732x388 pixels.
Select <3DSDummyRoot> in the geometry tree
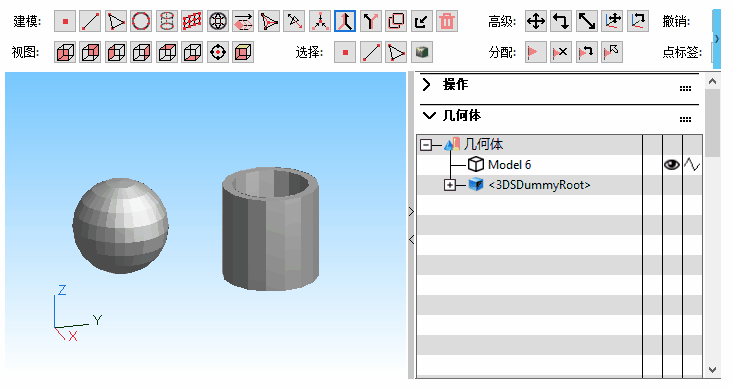pos(539,185)
